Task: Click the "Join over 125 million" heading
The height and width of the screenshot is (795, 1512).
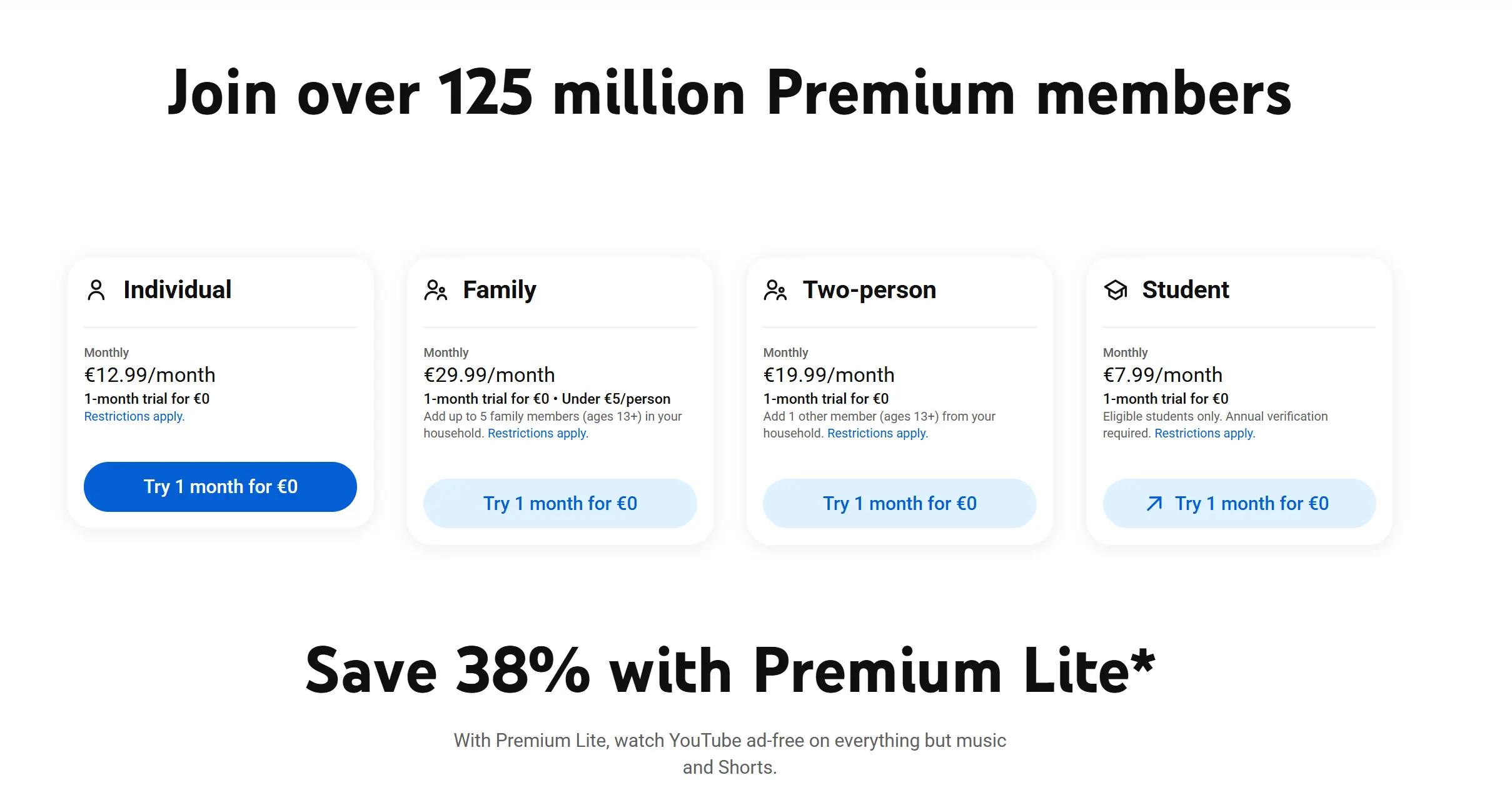Action: (x=729, y=94)
